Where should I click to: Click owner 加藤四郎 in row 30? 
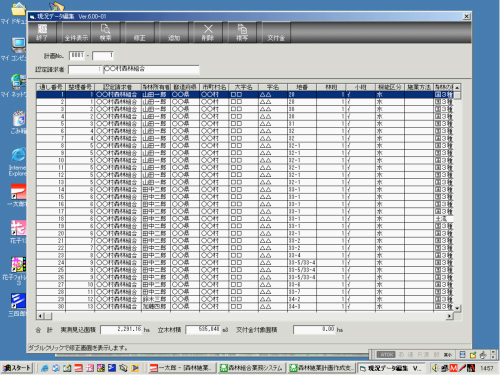(x=156, y=307)
